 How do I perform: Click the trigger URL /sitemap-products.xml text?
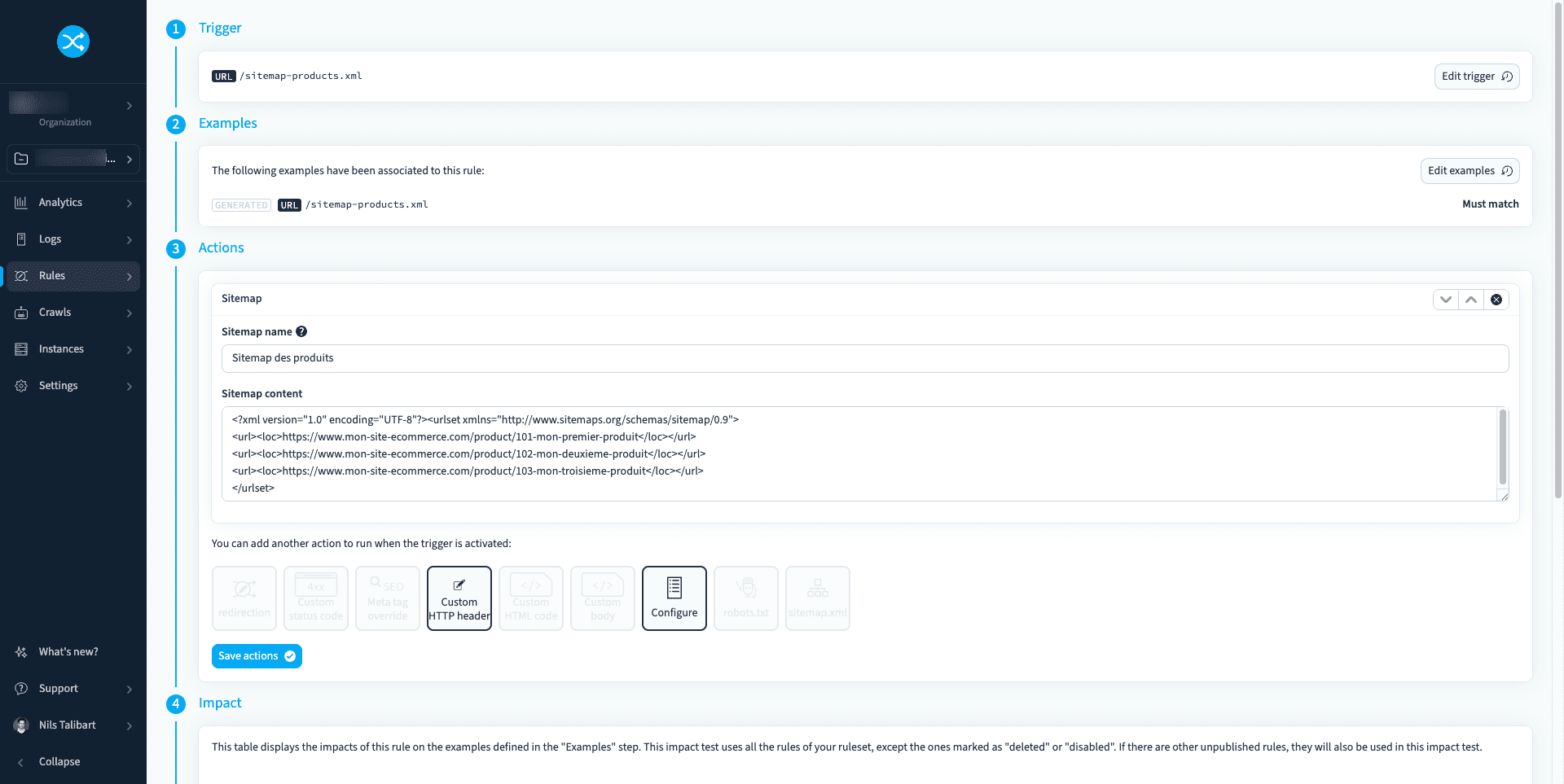point(301,77)
